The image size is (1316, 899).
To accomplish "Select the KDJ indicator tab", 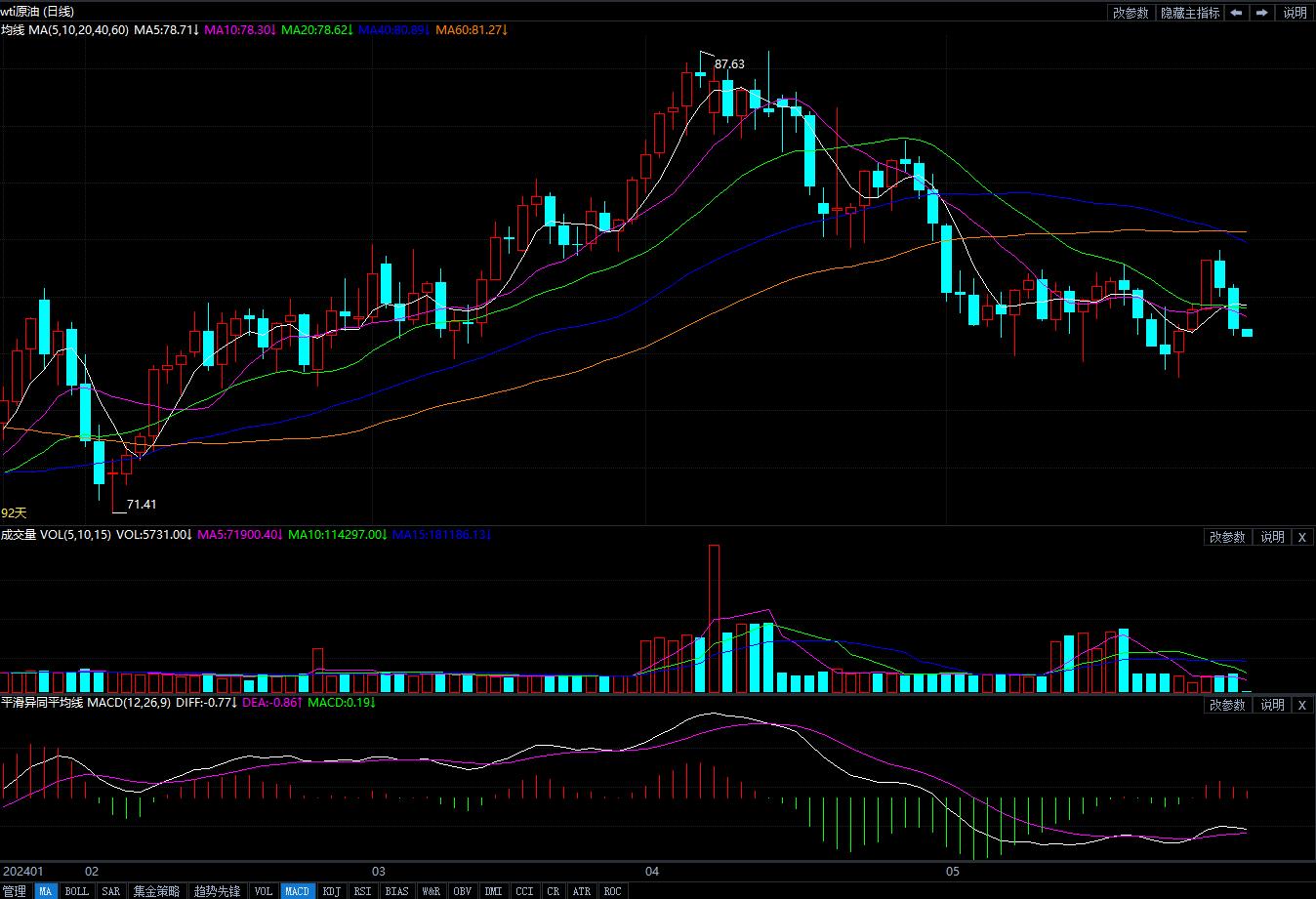I will [x=332, y=891].
